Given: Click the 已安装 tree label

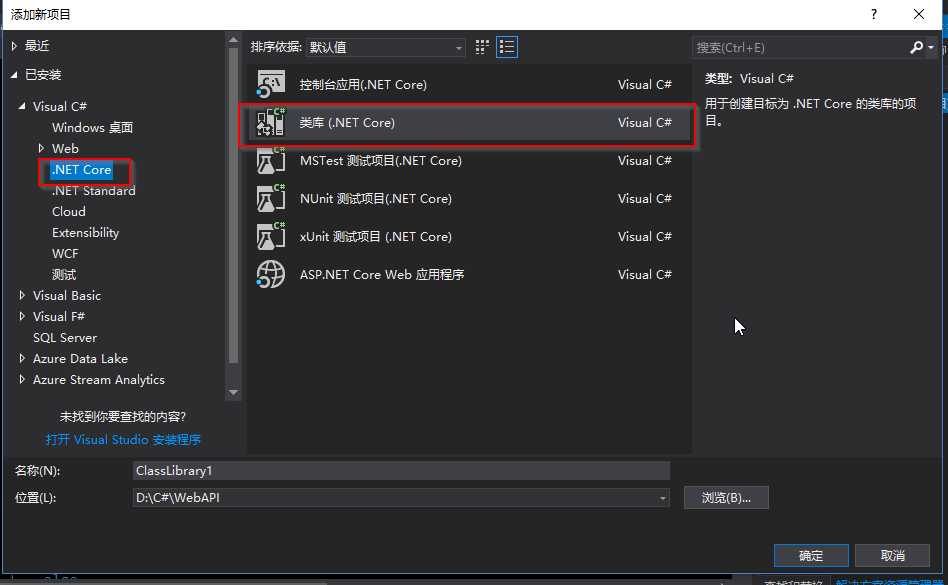Looking at the screenshot, I should [43, 74].
